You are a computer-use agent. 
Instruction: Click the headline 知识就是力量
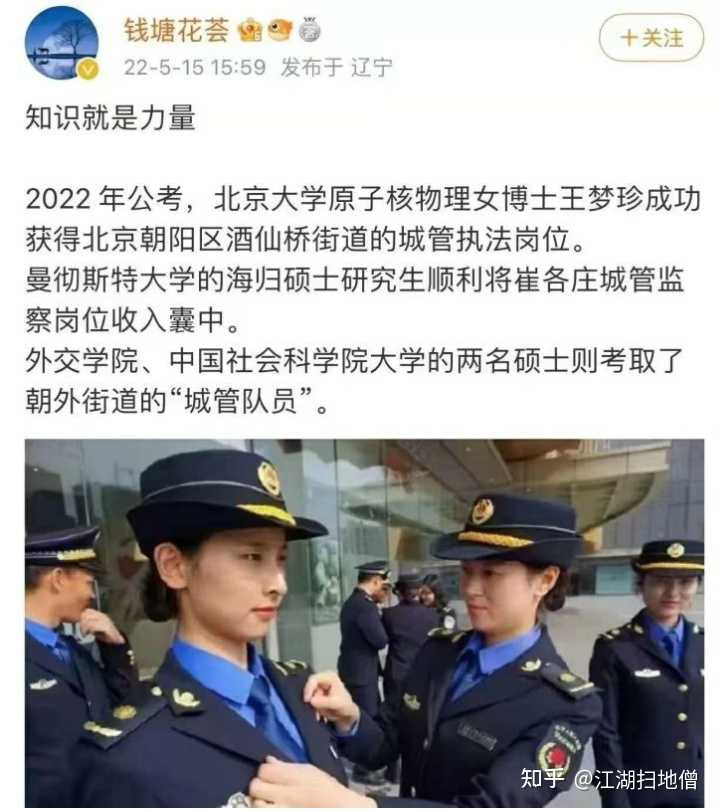coord(110,118)
